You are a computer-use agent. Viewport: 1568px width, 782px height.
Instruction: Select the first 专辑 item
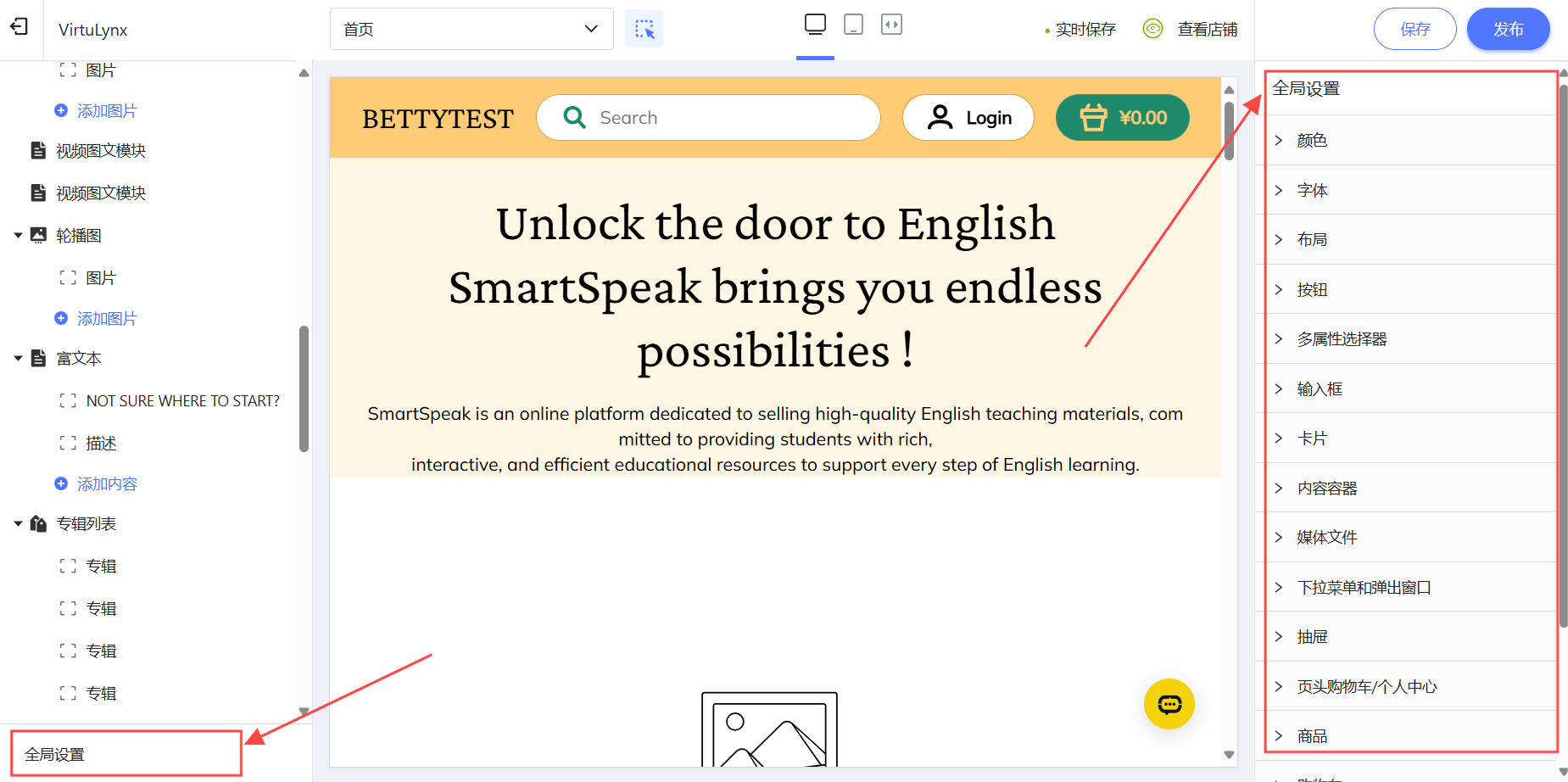[101, 566]
